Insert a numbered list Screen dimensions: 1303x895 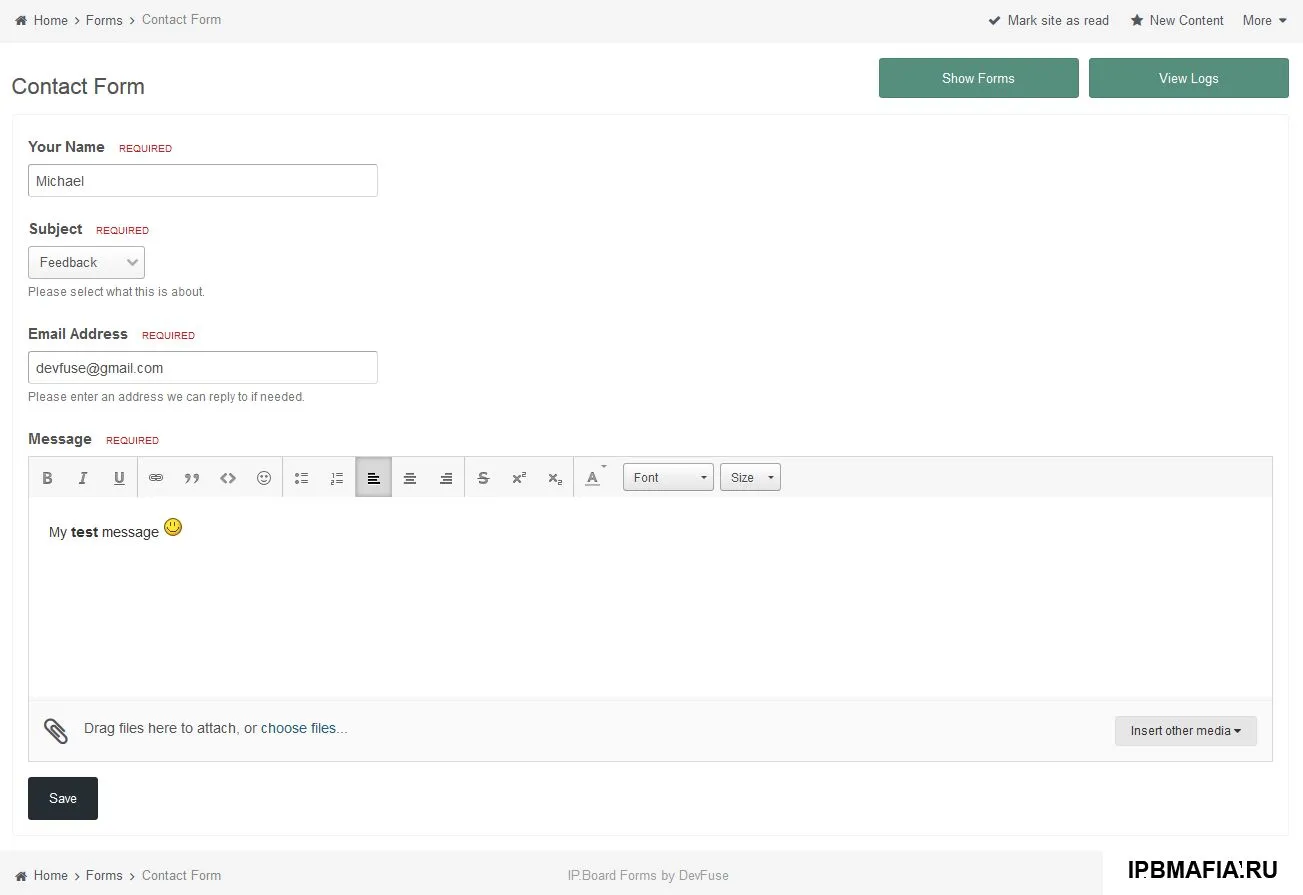tap(337, 478)
